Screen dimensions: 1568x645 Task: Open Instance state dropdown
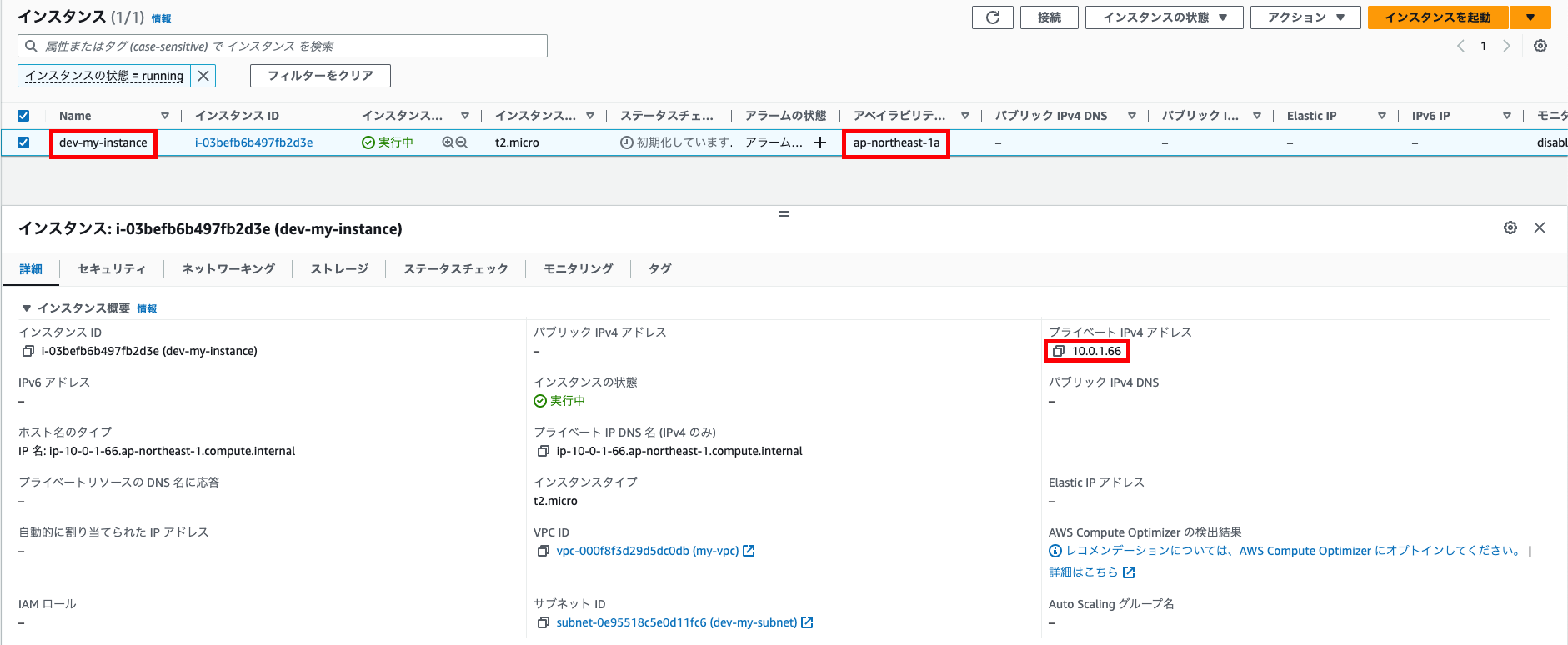coord(1164,17)
